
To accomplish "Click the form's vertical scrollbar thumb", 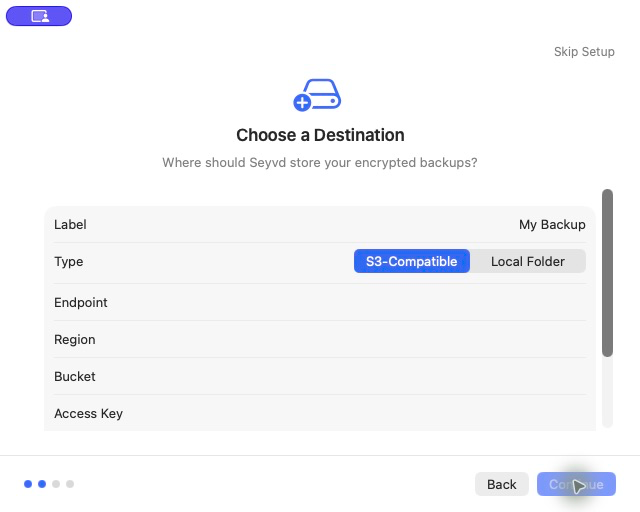I will point(607,273).
